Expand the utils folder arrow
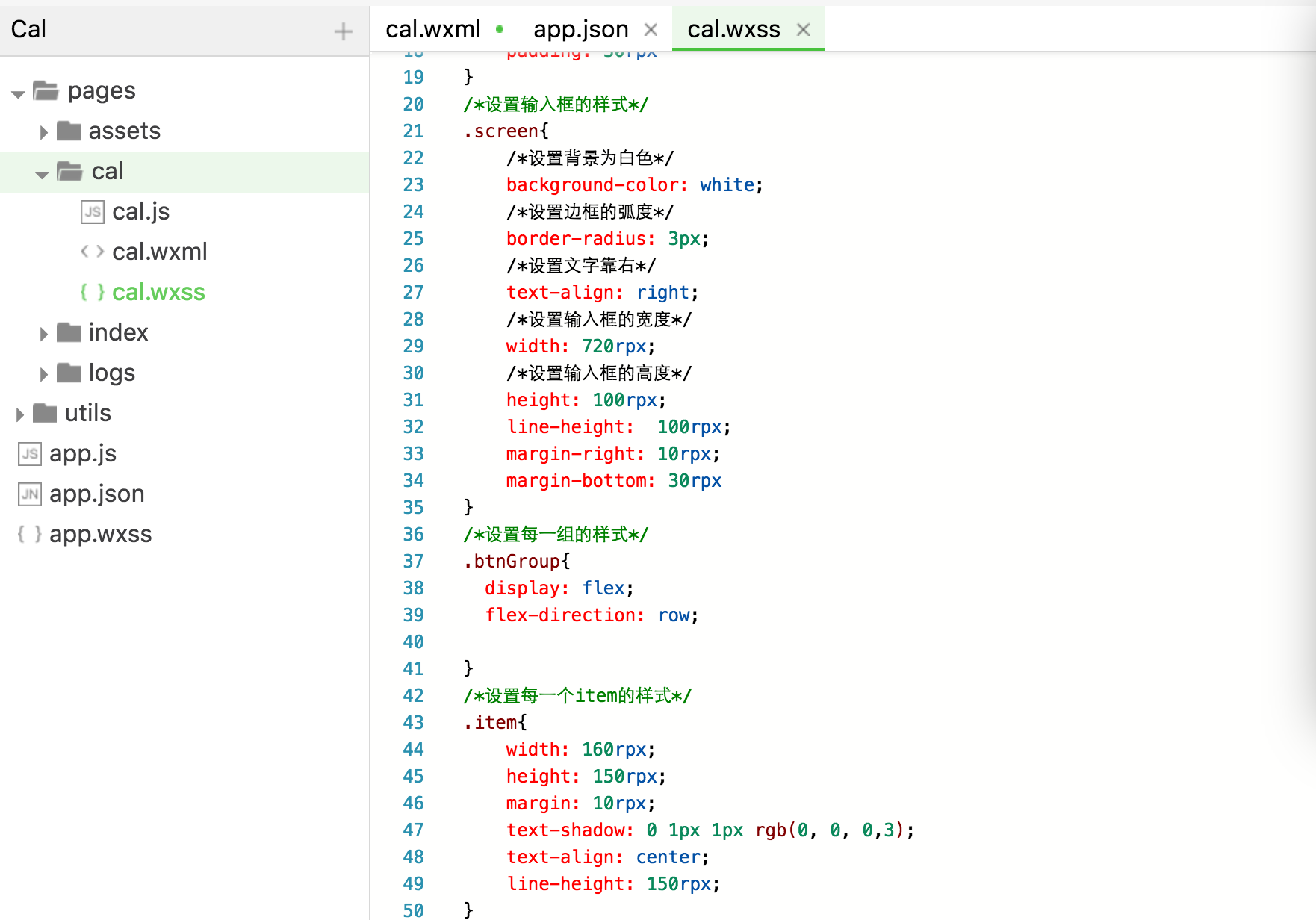This screenshot has width=1316, height=920. pyautogui.click(x=20, y=414)
